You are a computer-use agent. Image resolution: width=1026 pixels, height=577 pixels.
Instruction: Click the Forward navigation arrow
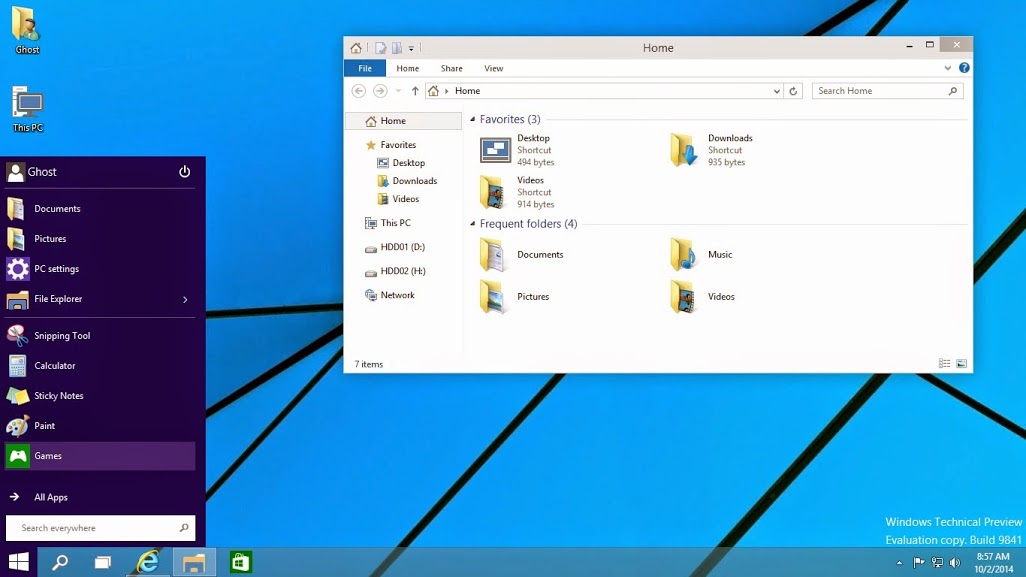tap(380, 91)
